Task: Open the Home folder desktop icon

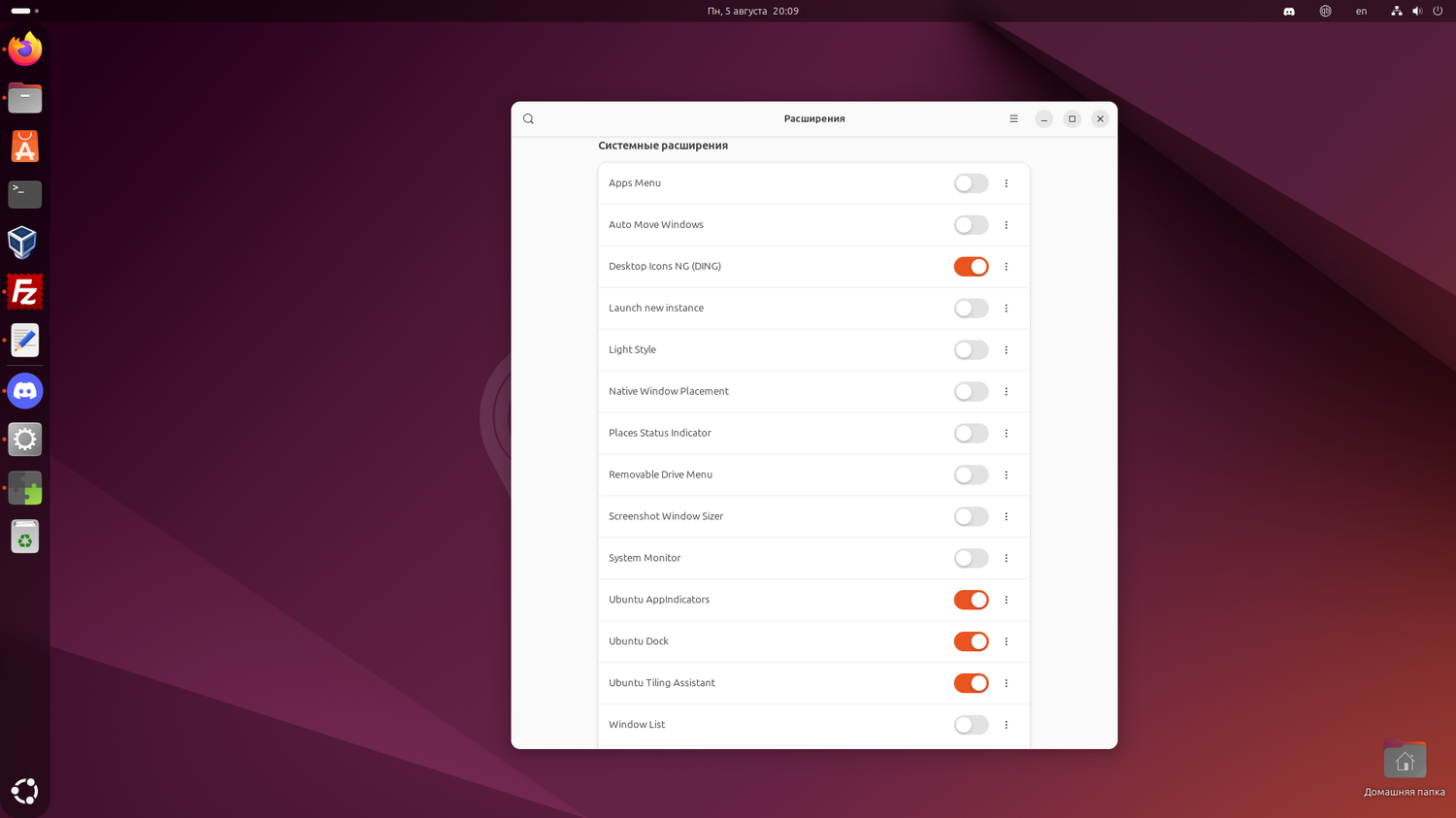Action: (x=1405, y=769)
